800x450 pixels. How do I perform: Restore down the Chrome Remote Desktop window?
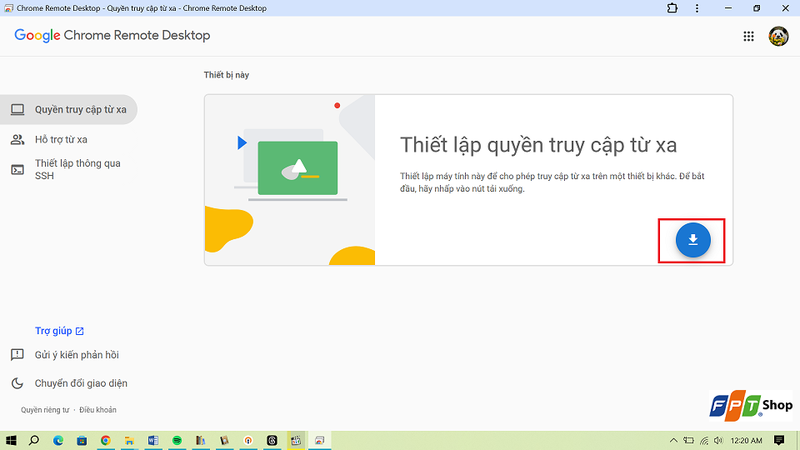(757, 8)
